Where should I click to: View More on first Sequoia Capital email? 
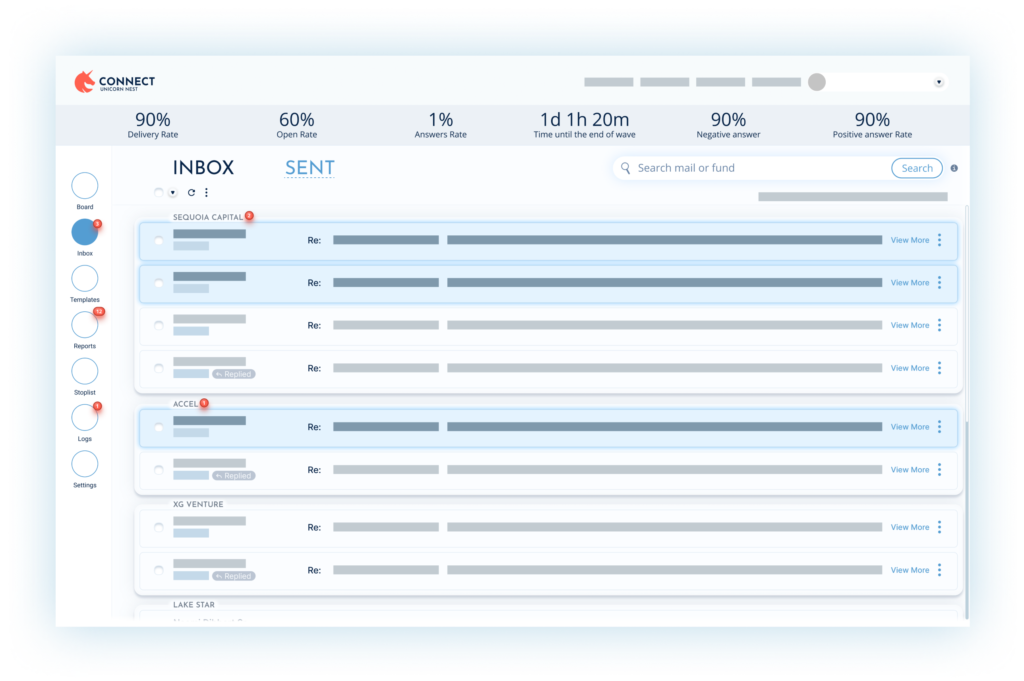[910, 240]
